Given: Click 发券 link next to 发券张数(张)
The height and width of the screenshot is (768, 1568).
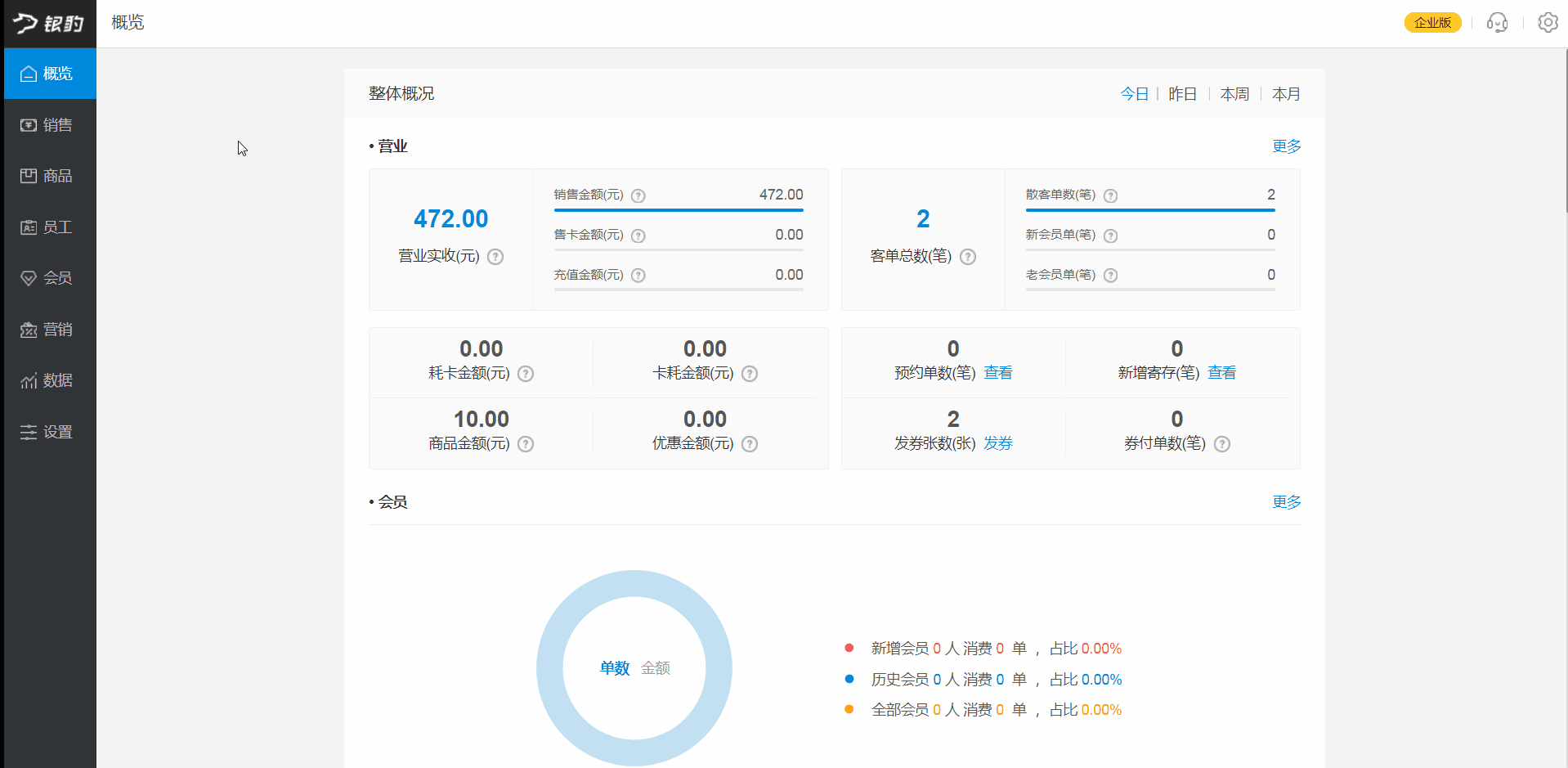Looking at the screenshot, I should pos(997,443).
